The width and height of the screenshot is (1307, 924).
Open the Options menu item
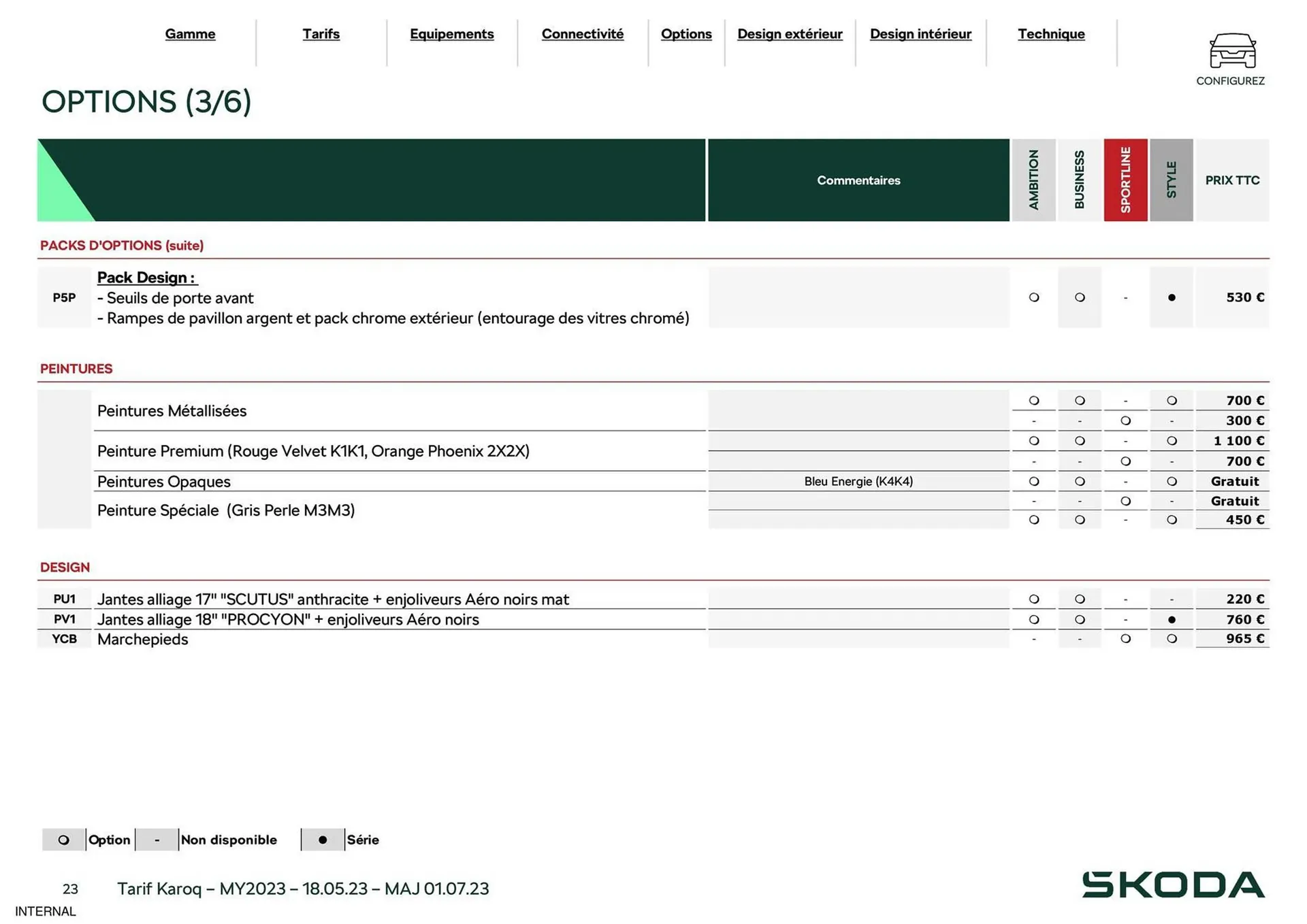point(686,34)
